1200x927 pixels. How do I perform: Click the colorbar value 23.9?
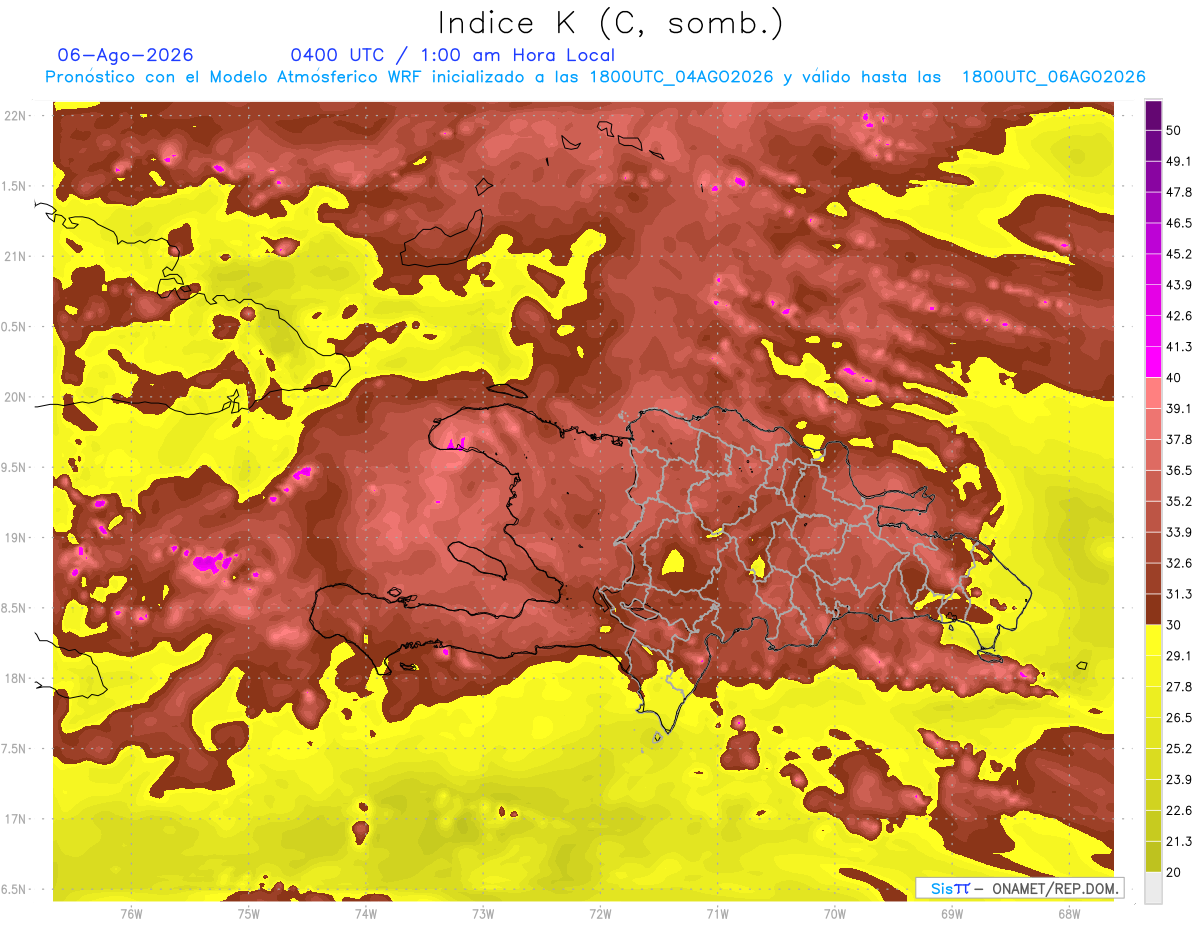point(1179,779)
